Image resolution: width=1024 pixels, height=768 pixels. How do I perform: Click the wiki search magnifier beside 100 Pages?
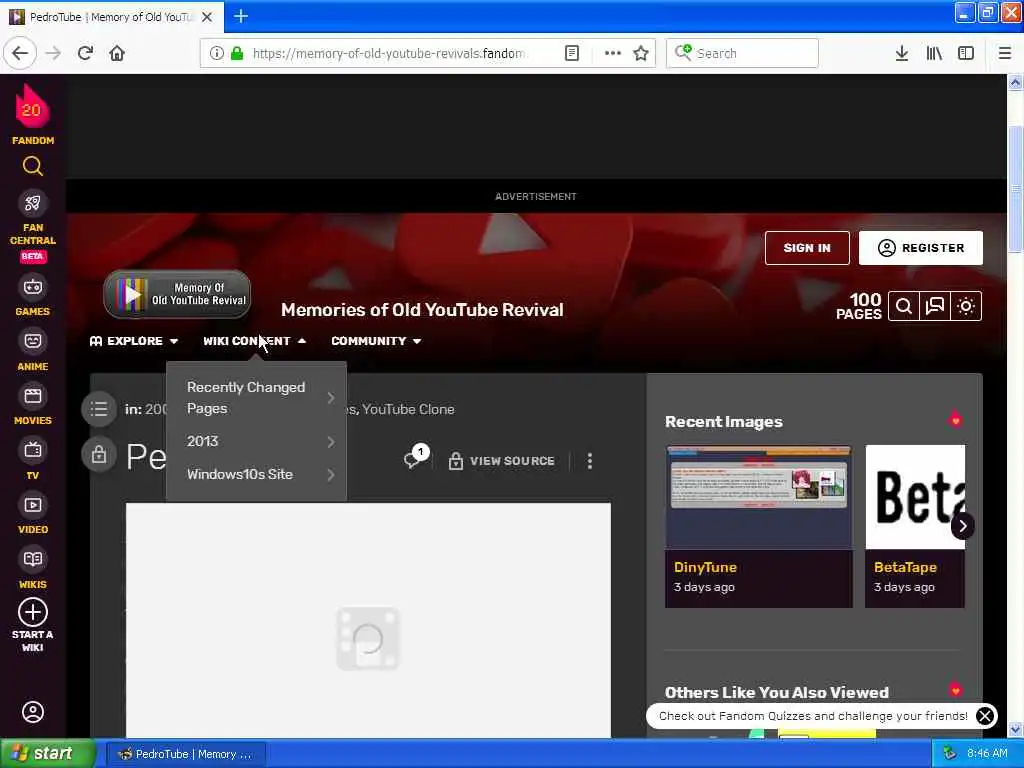904,306
